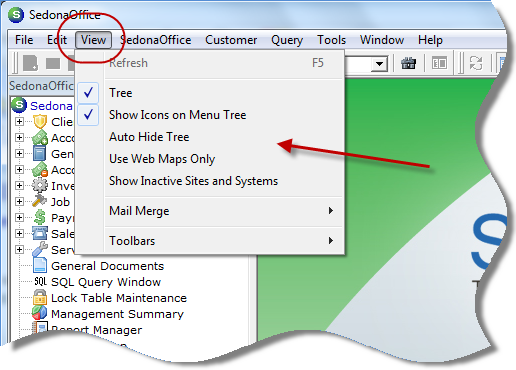The image size is (516, 370).
Task: Click the Sales telephone icon
Action: pyautogui.click(x=40, y=233)
